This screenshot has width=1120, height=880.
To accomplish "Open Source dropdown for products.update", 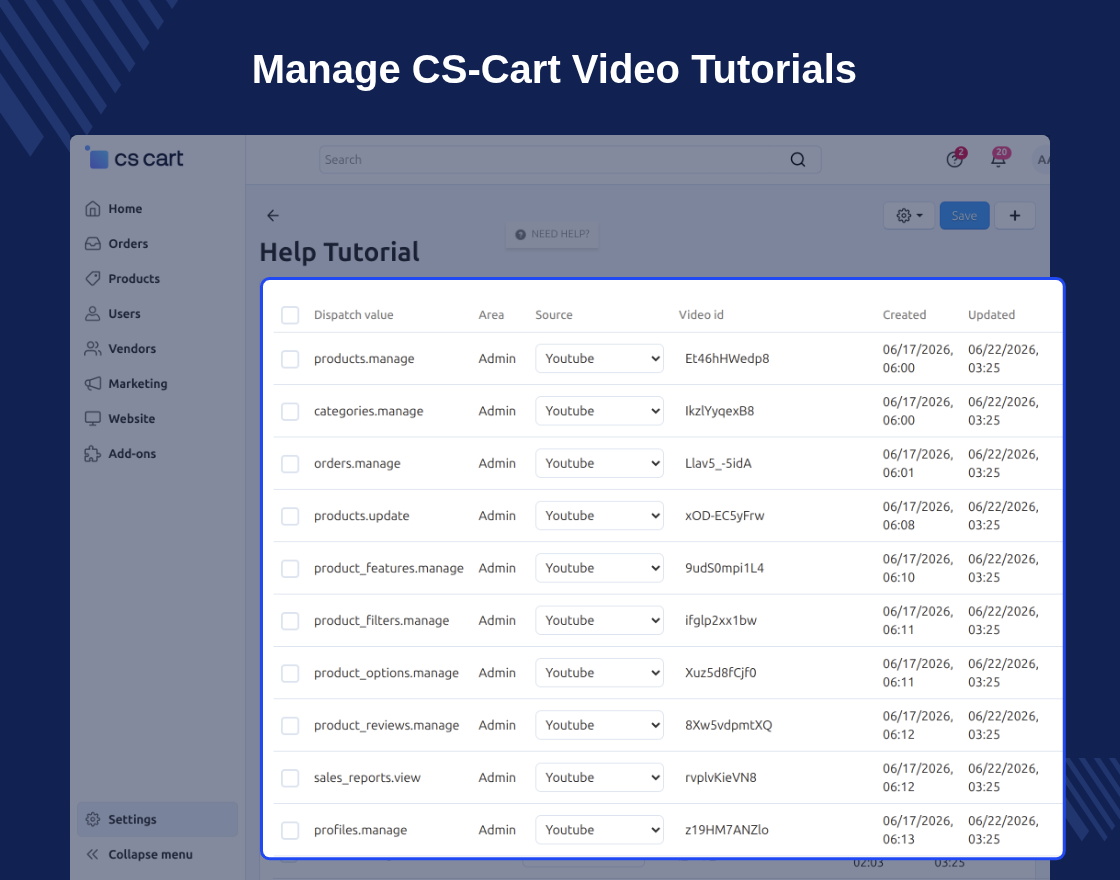I will 599,516.
